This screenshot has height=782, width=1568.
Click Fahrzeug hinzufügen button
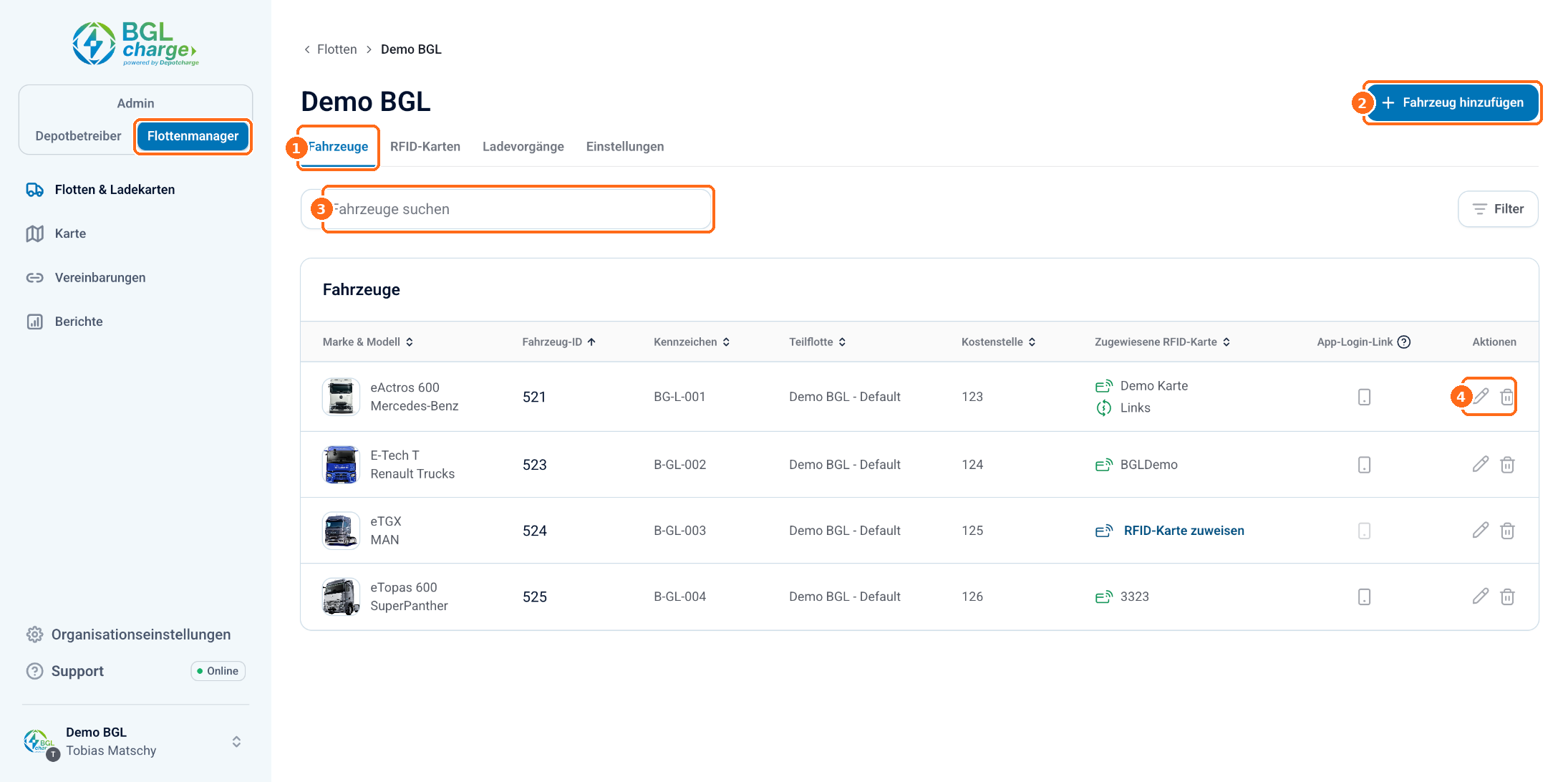(x=1453, y=102)
